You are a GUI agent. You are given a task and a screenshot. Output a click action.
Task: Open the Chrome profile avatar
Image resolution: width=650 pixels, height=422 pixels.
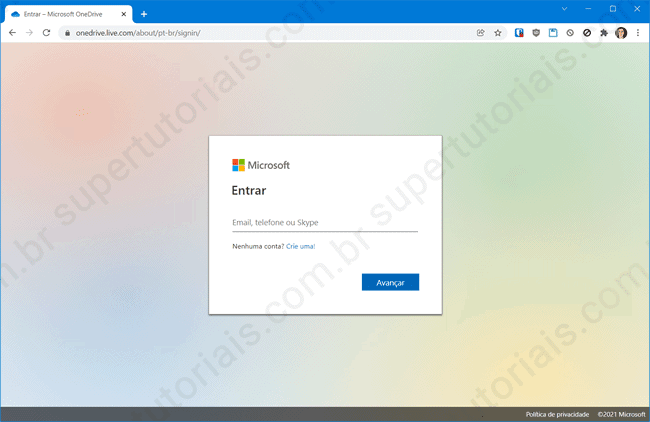621,33
